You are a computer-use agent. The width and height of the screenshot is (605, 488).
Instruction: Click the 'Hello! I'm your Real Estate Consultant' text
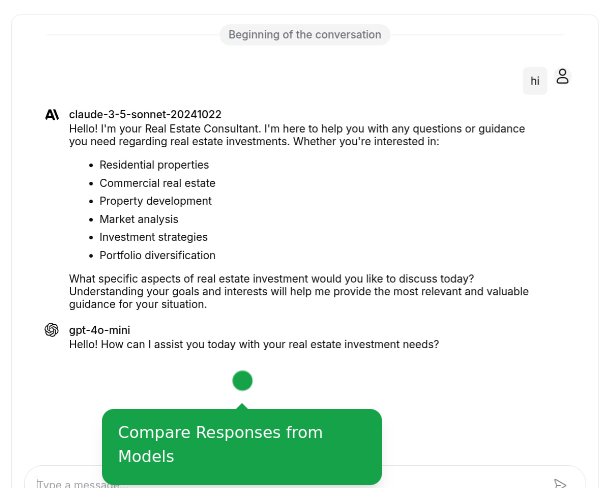point(297,135)
